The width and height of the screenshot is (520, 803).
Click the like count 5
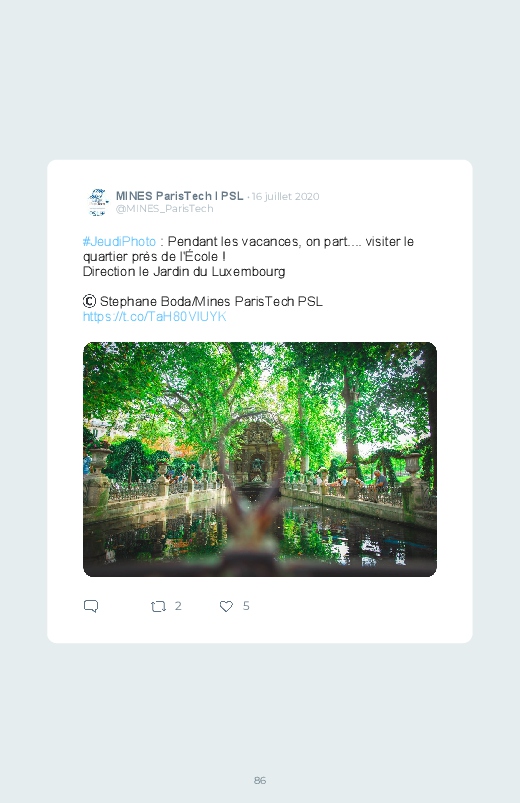point(246,606)
